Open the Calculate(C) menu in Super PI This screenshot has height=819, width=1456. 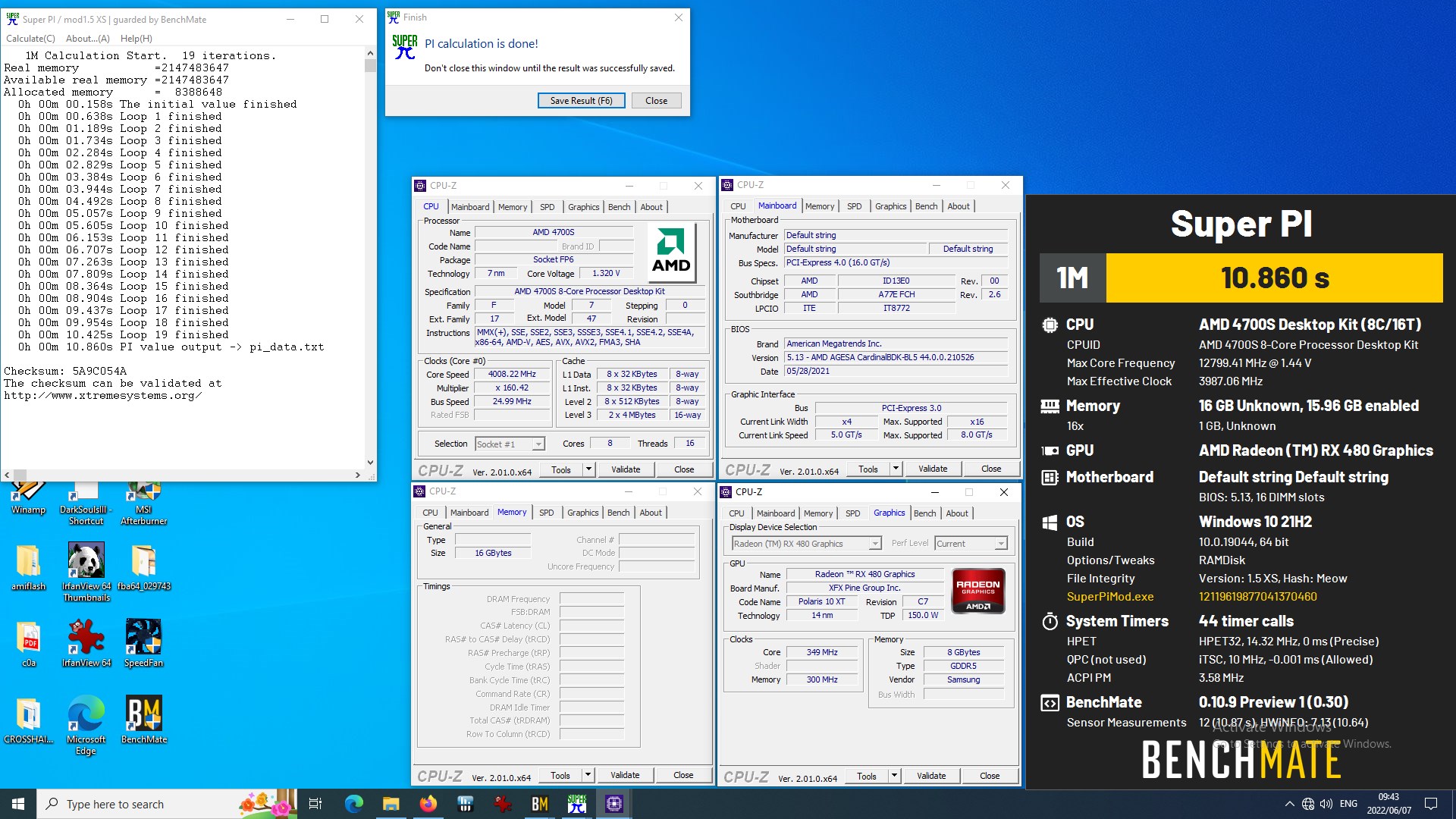pos(30,39)
